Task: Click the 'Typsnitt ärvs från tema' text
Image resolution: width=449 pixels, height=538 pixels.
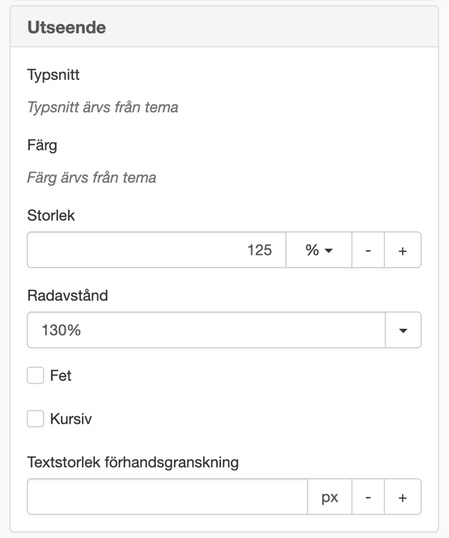Action: tap(103, 107)
